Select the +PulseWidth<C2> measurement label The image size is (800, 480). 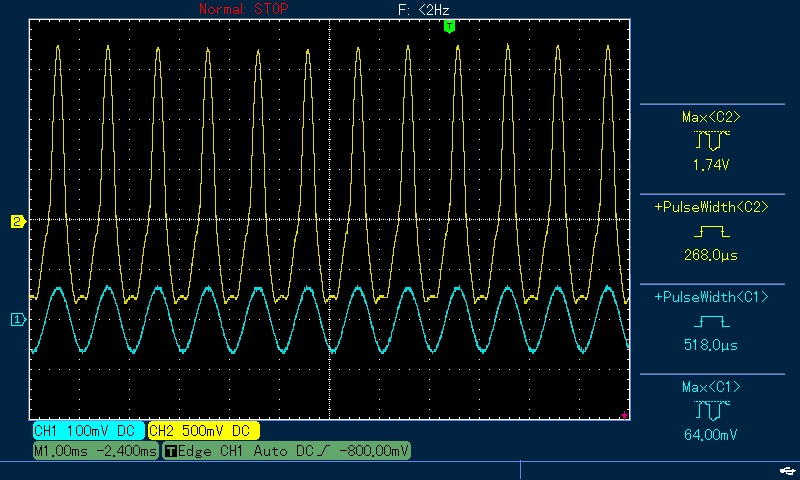[711, 207]
